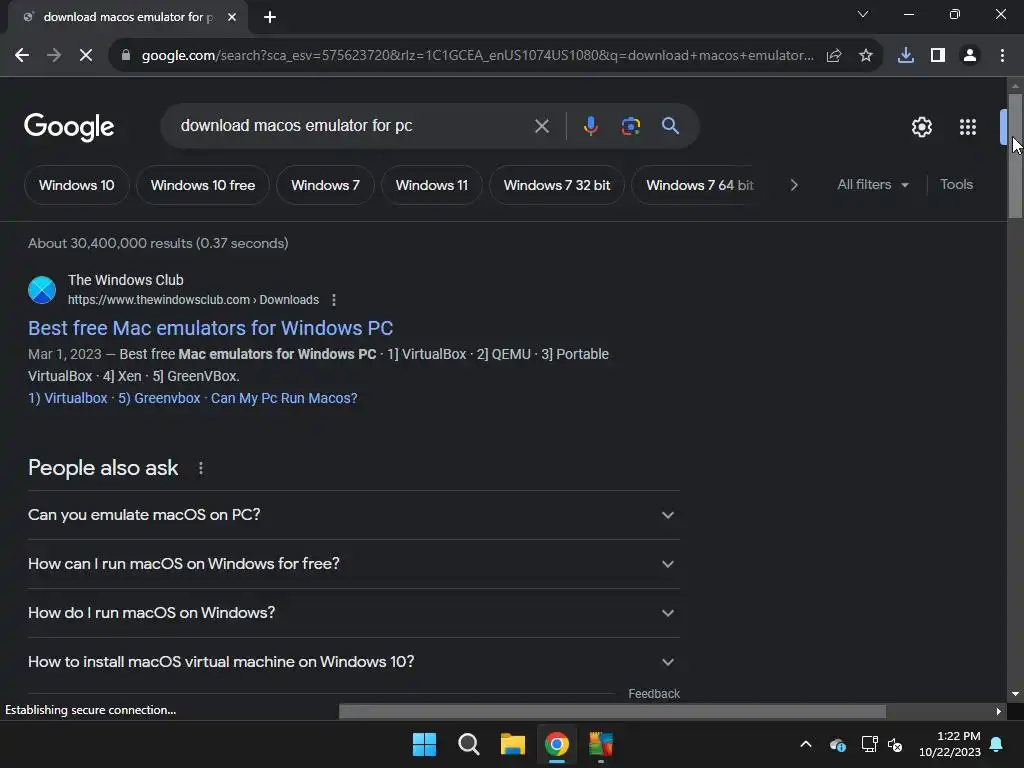Screen dimensions: 1024x768
Task: Toggle Chrome side panel
Action: tap(938, 56)
